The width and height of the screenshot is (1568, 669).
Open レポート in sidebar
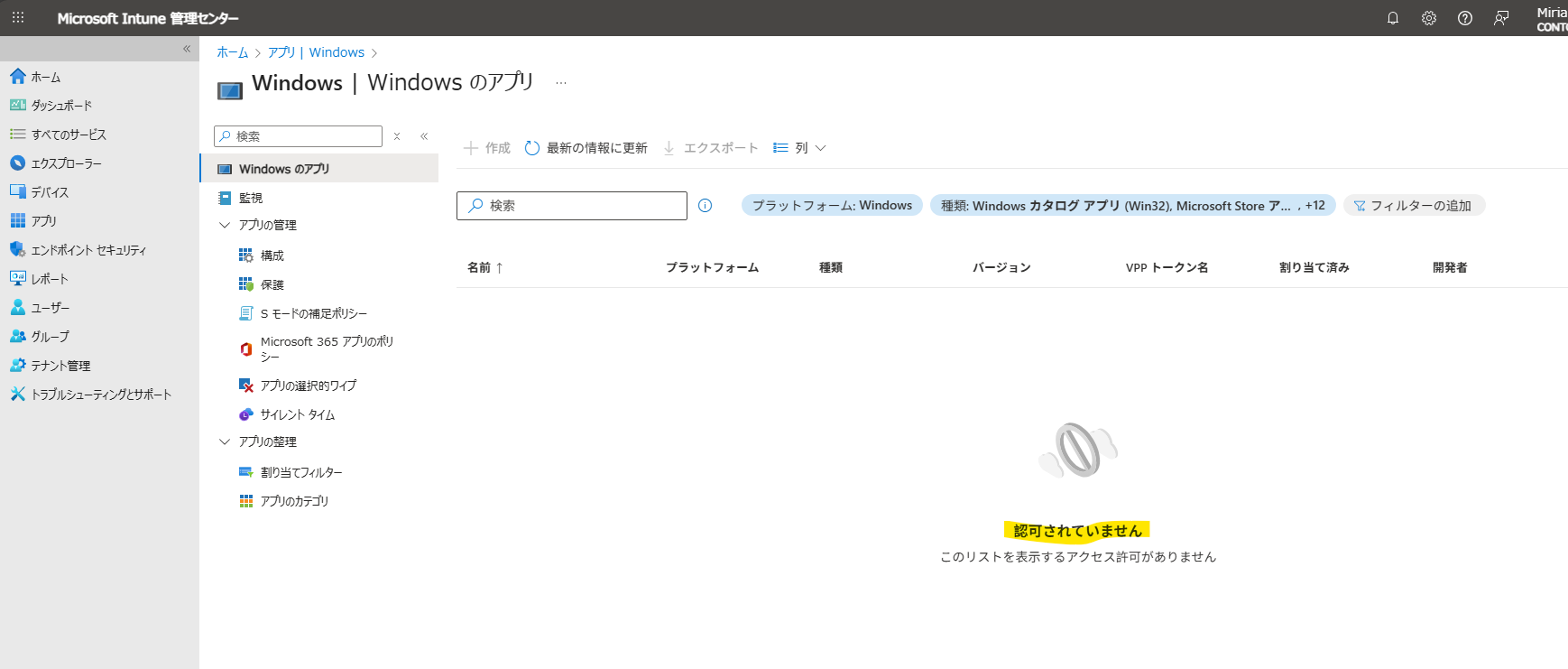99,279
